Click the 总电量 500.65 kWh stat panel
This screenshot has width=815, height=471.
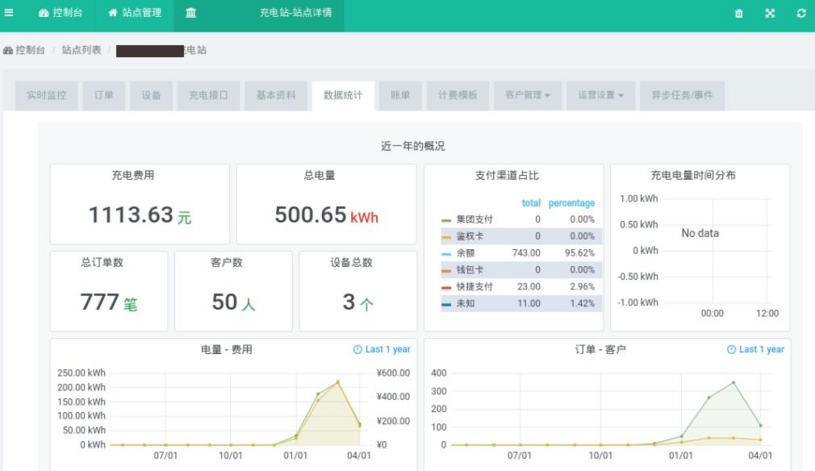click(326, 204)
